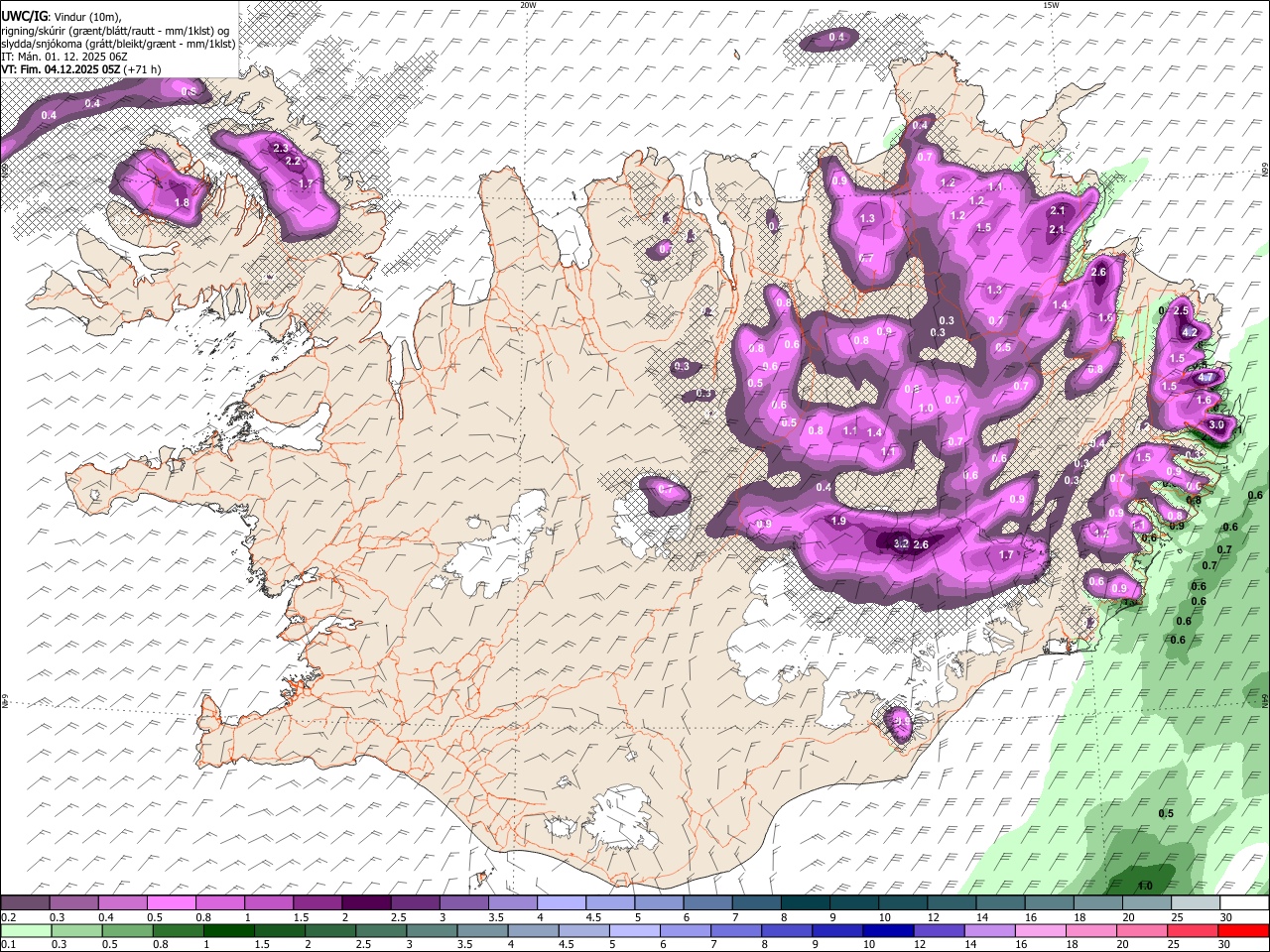Viewport: 1270px width, 952px height.
Task: Select the "VT: Fim. 04.12.2025 05Z (+71 h)" line
Action: coord(81,69)
